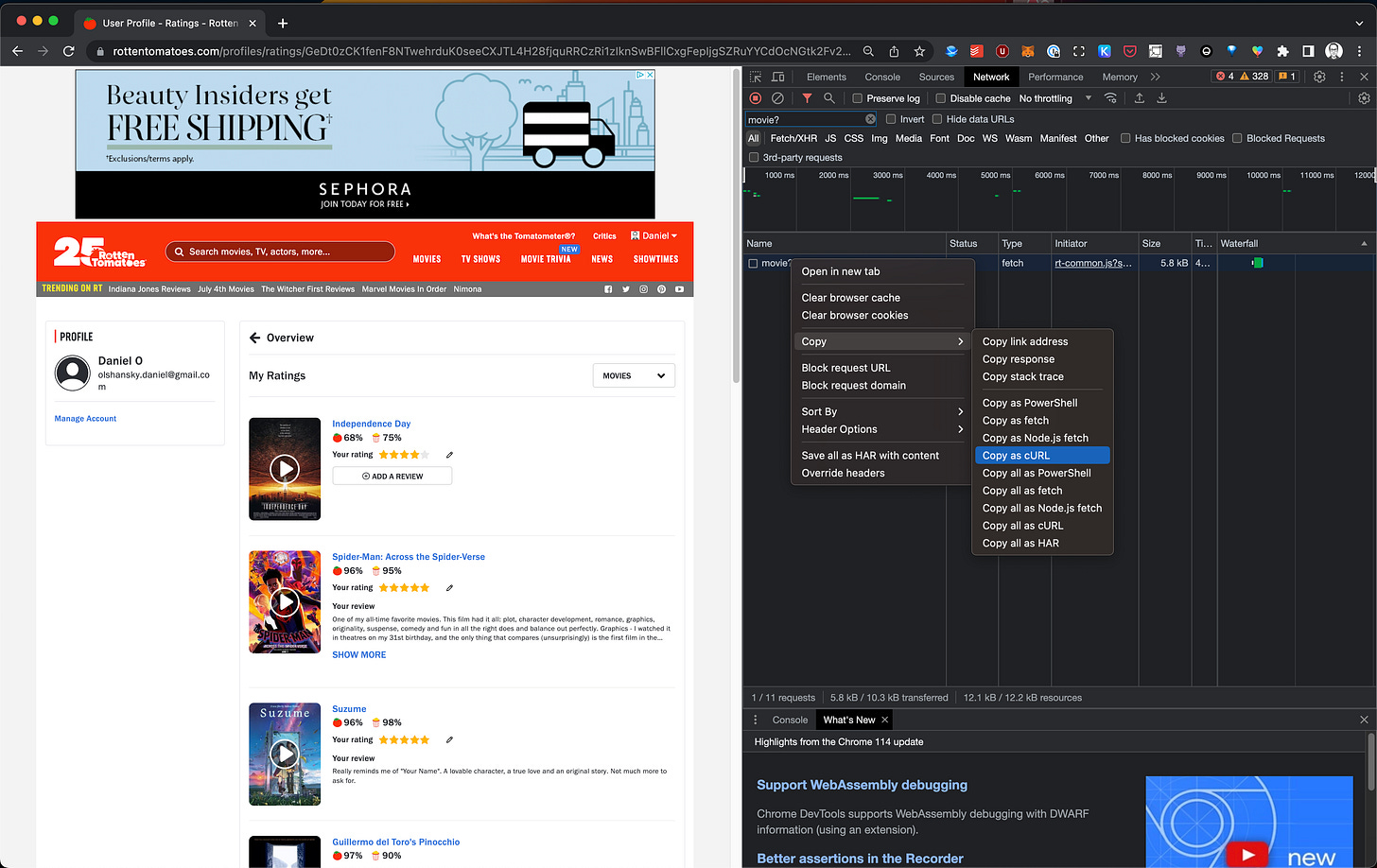Open the Console drawer tab

[x=790, y=720]
